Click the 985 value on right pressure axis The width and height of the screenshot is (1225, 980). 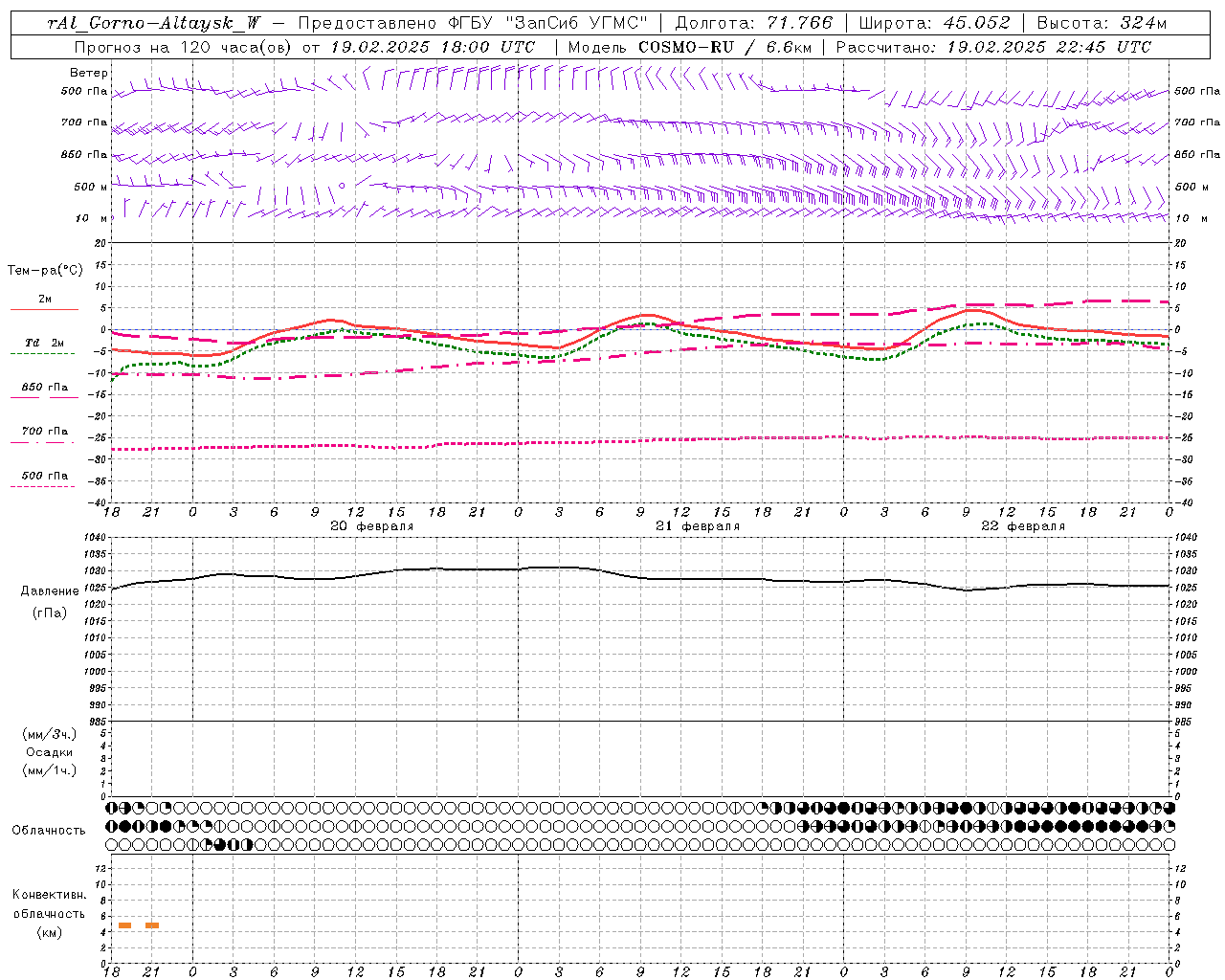tap(1185, 722)
